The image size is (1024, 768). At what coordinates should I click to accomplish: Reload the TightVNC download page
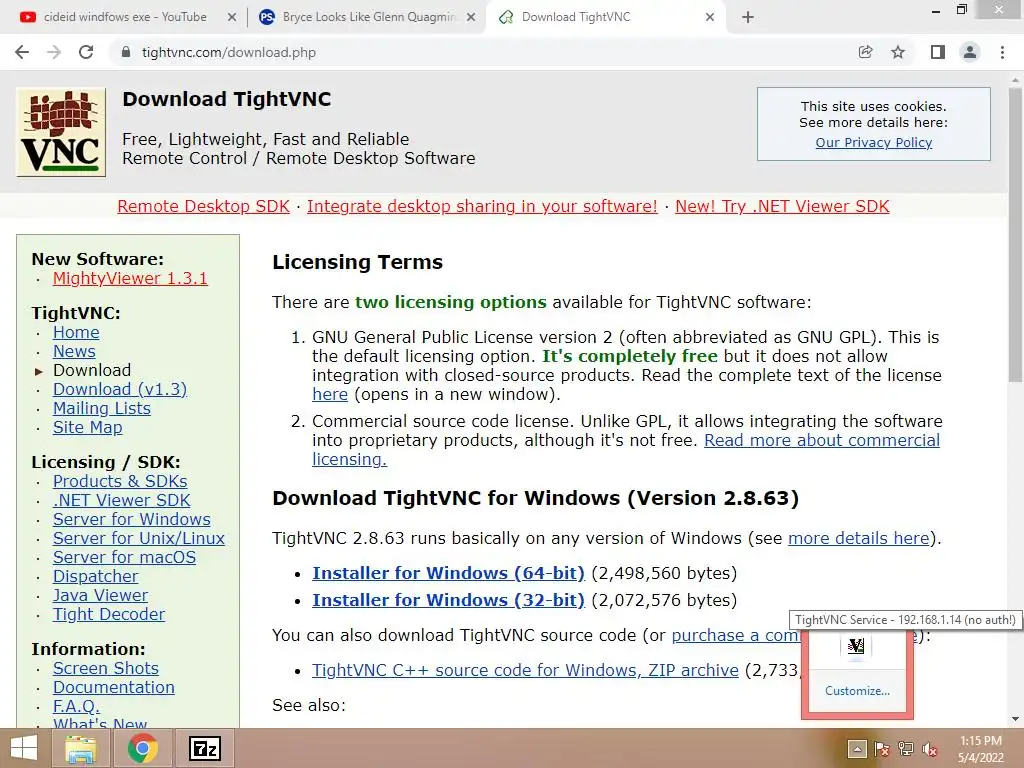pos(86,52)
